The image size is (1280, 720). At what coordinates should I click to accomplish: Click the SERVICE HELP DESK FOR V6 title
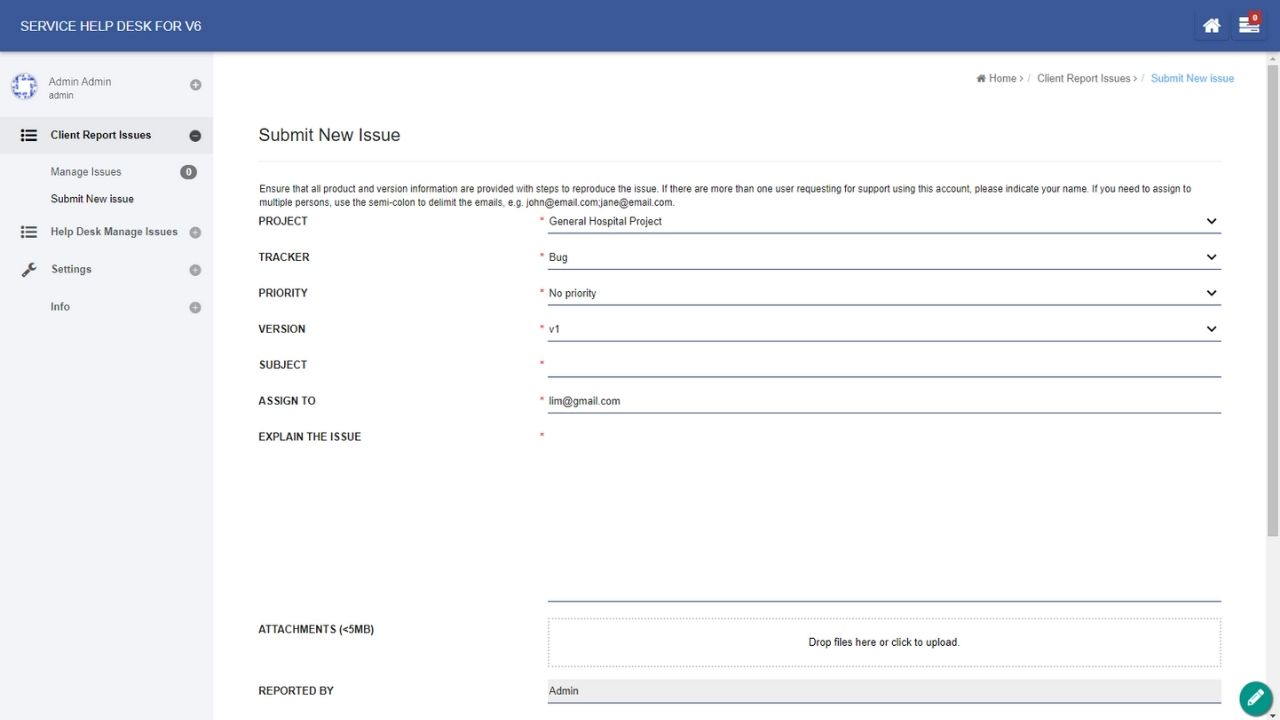111,26
